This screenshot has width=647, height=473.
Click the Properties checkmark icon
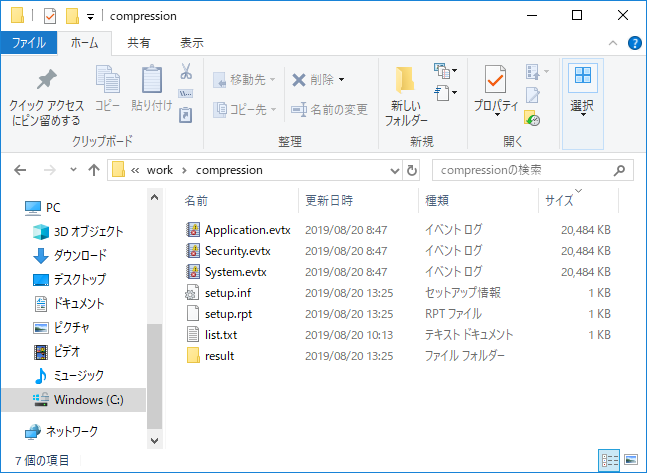[x=495, y=79]
